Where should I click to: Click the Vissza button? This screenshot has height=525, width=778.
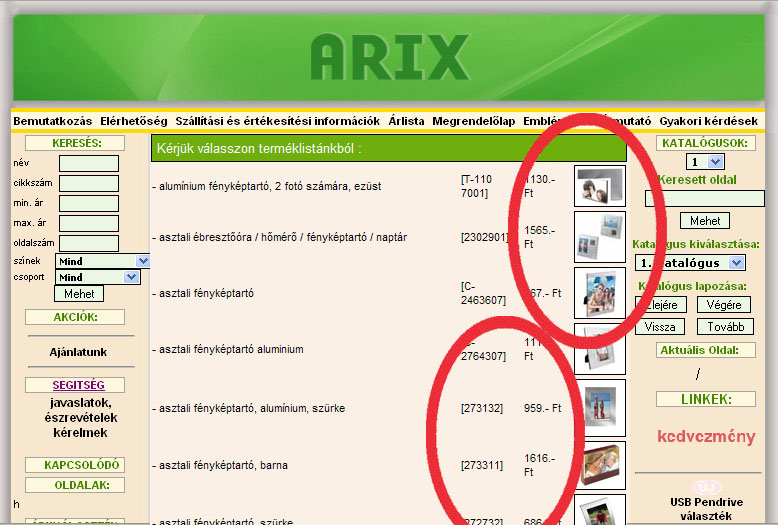(x=660, y=327)
